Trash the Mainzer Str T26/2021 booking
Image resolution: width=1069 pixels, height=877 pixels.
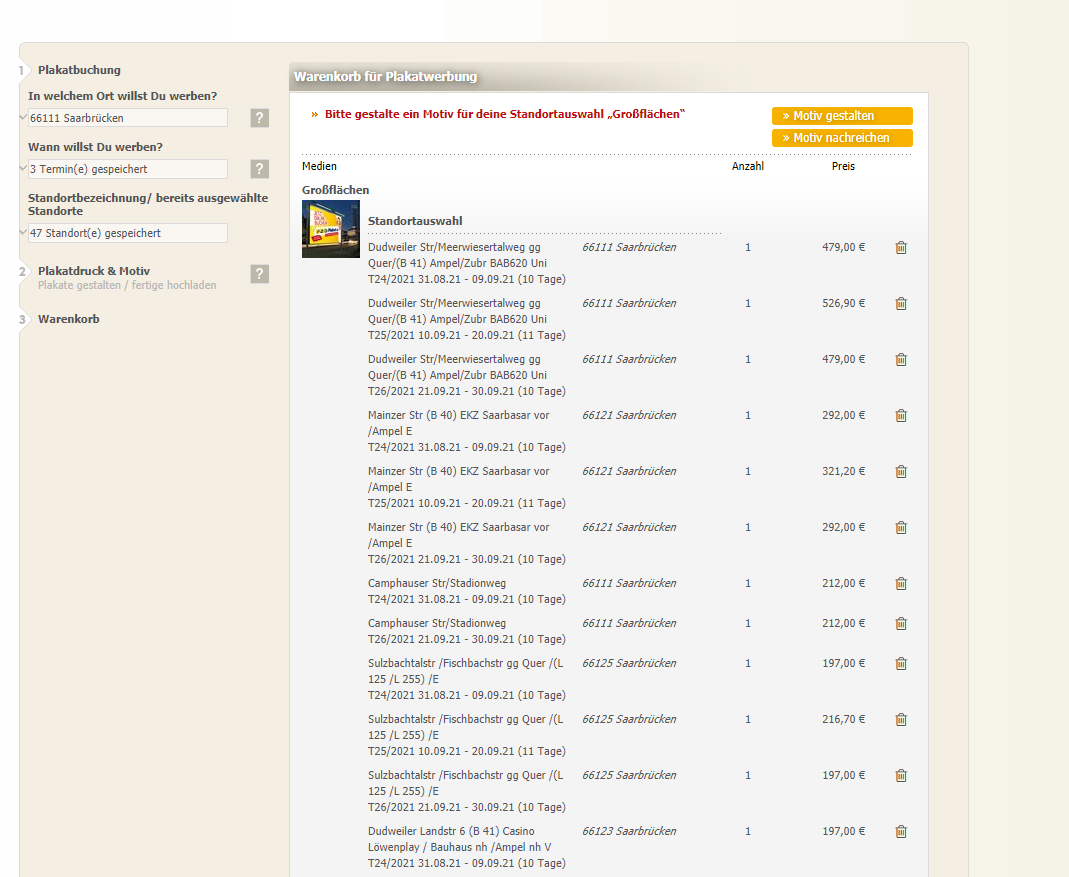[x=901, y=528]
